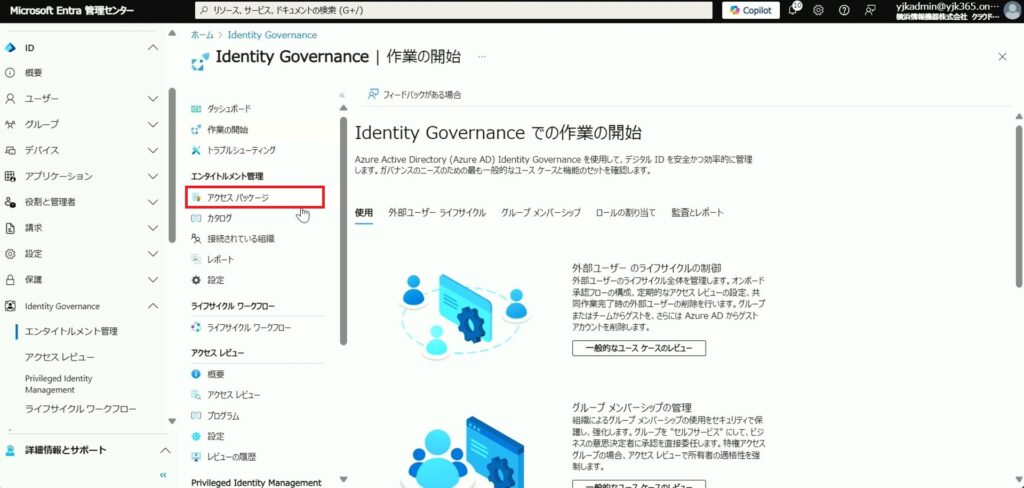1024x488 pixels.
Task: Select the 使用 tab
Action: coord(364,213)
